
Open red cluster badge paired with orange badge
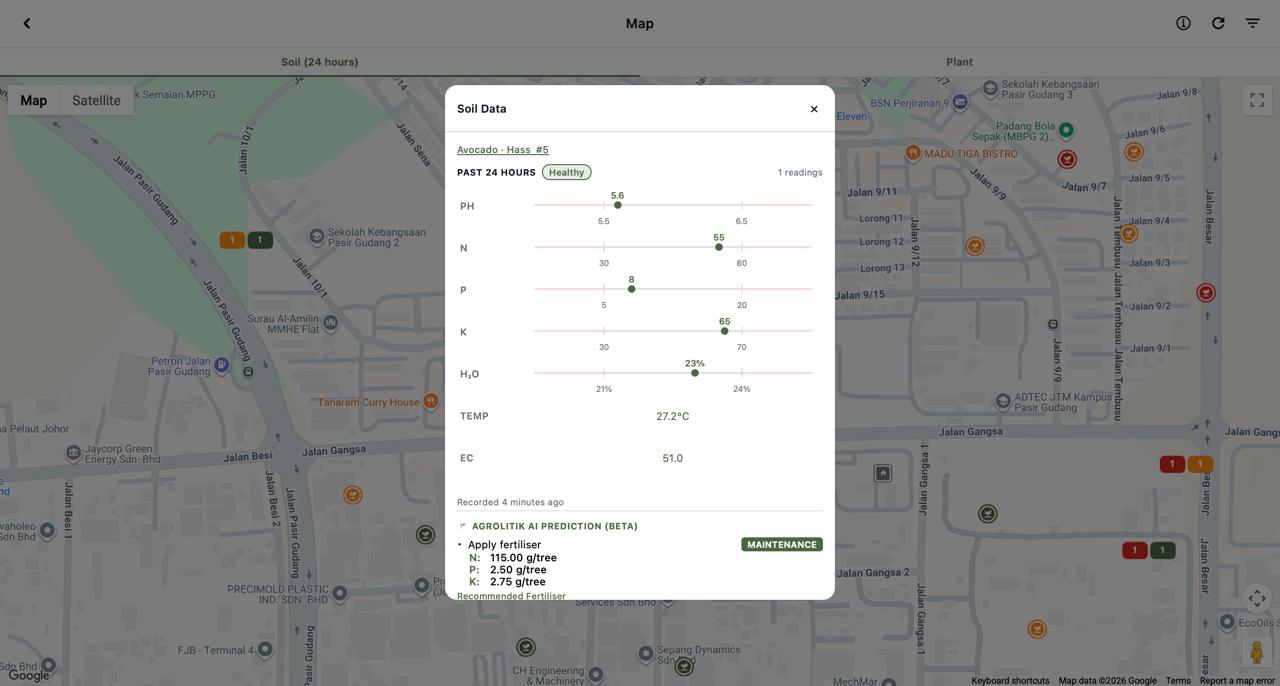pos(1172,464)
